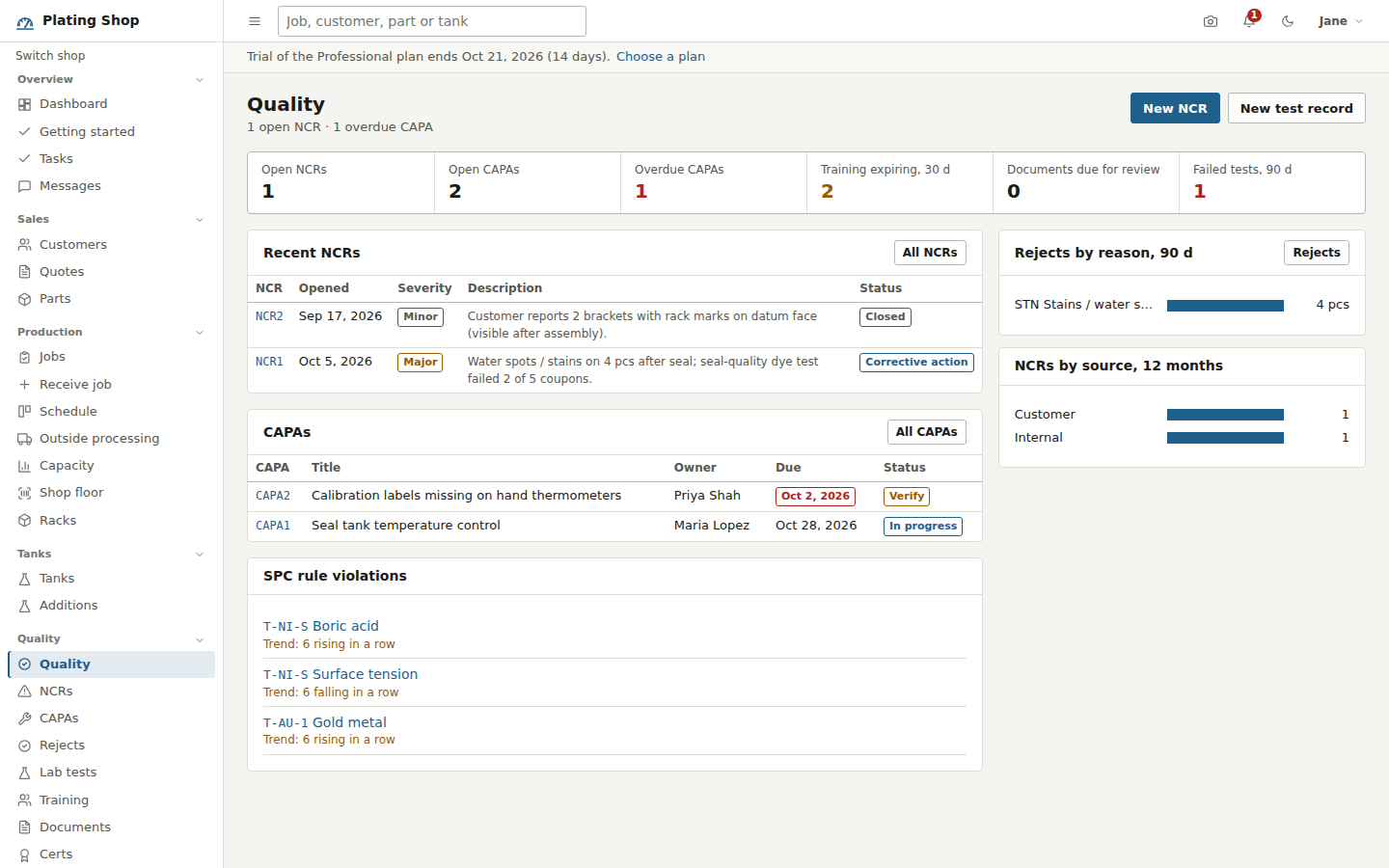The height and width of the screenshot is (868, 1389).
Task: Click the Schedule board icon
Action: [x=25, y=412]
